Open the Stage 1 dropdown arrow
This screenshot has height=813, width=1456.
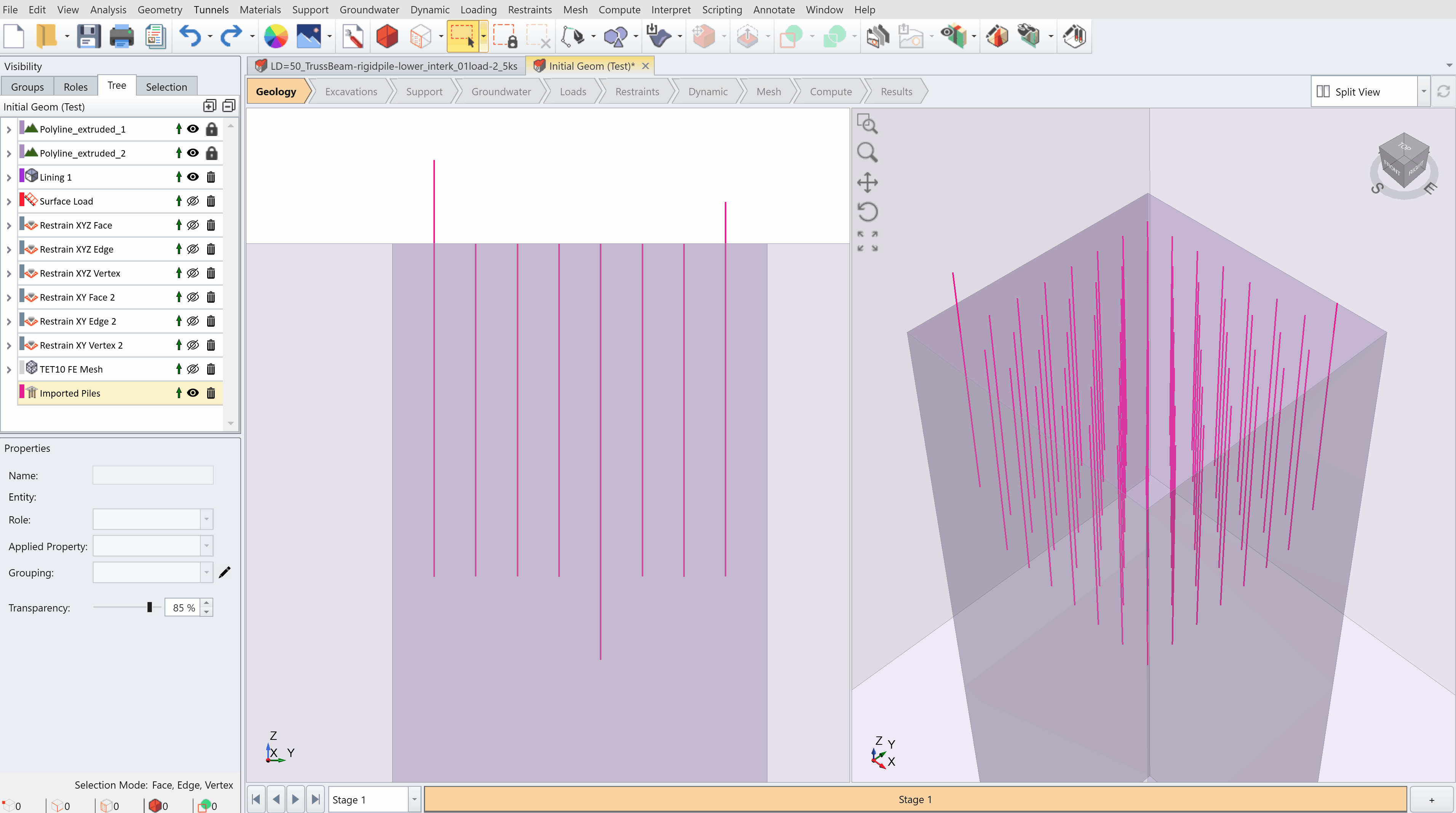(414, 799)
